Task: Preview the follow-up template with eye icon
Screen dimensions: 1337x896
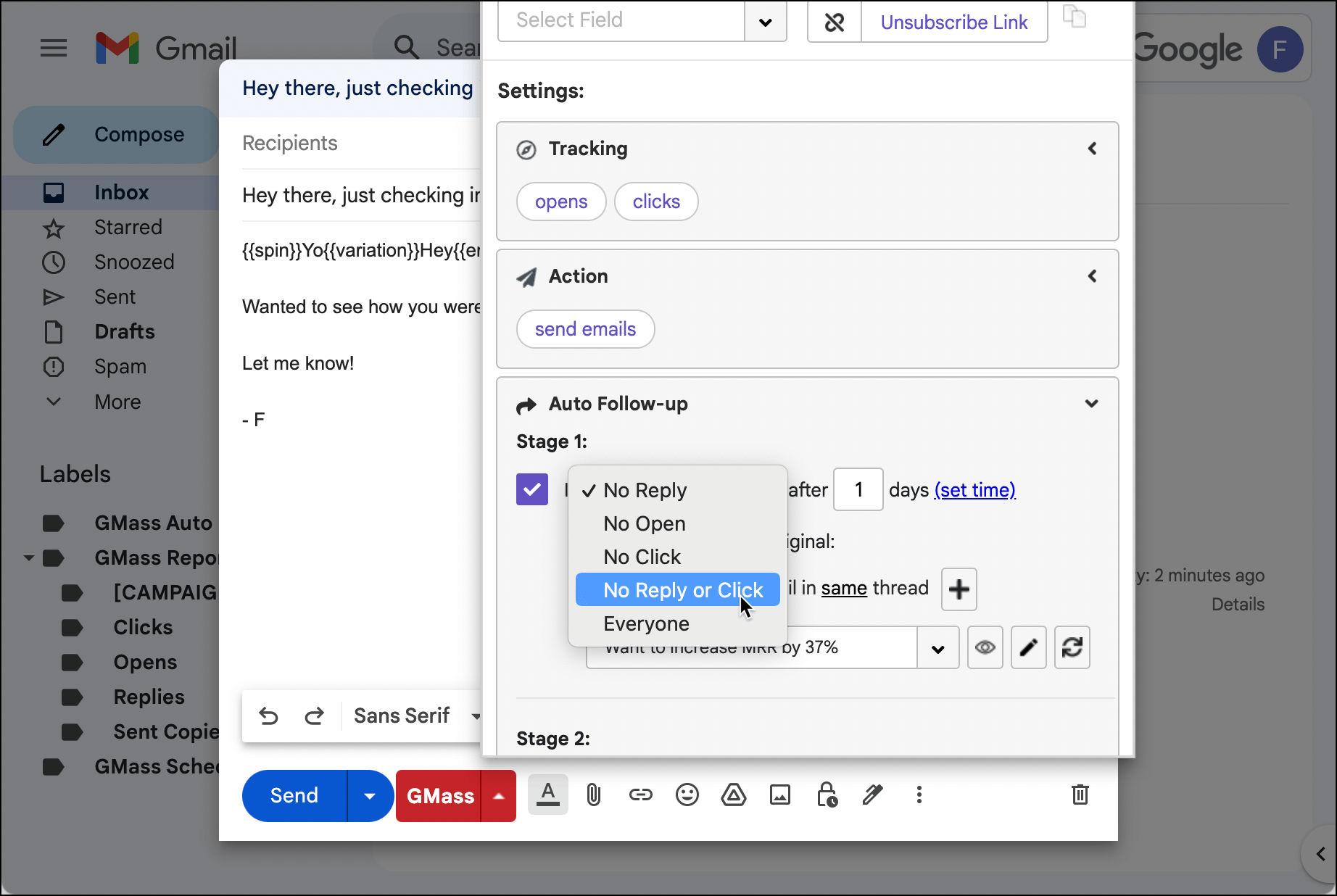Action: pyautogui.click(x=985, y=647)
